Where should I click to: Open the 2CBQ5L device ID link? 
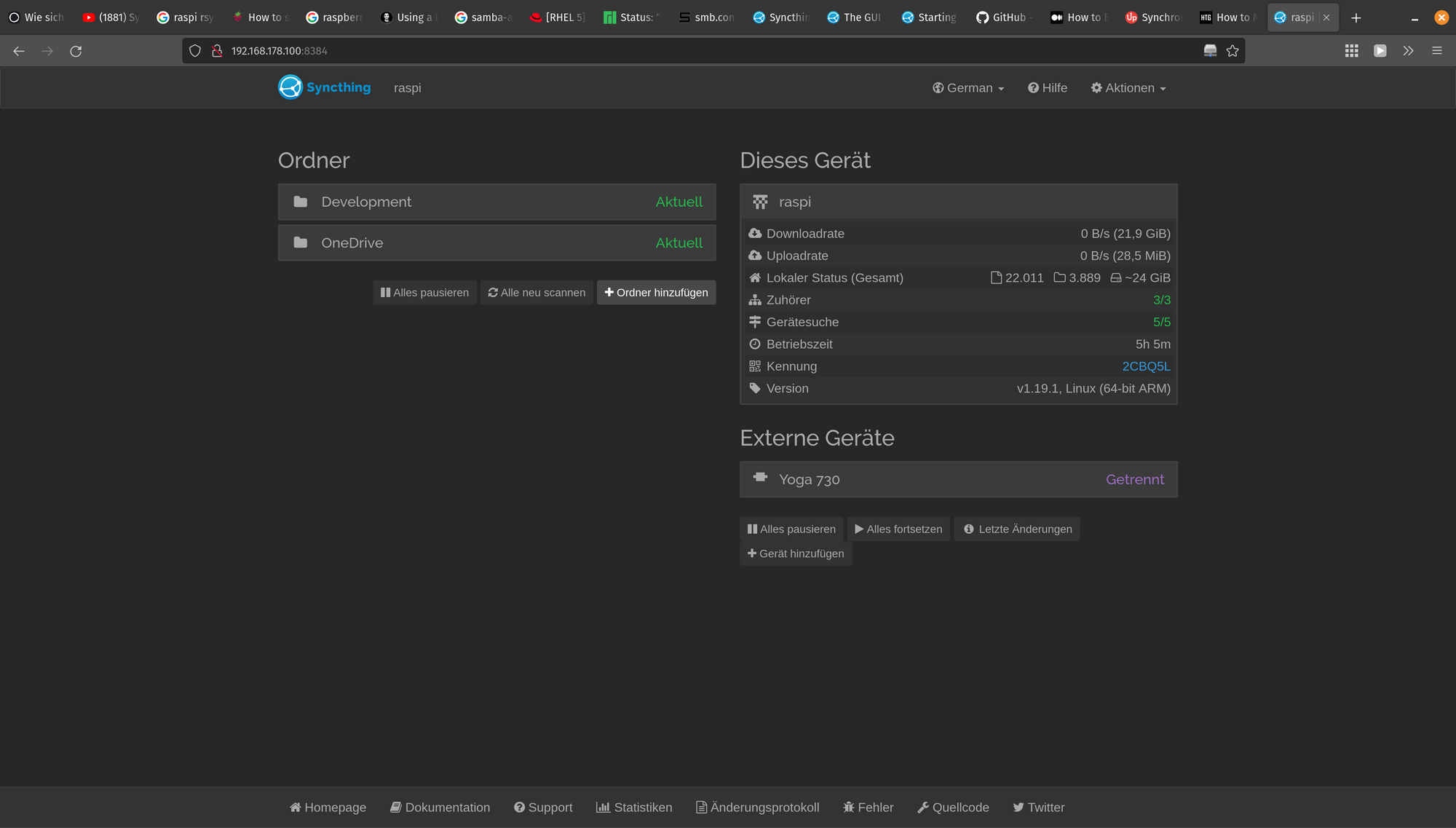[x=1146, y=366]
